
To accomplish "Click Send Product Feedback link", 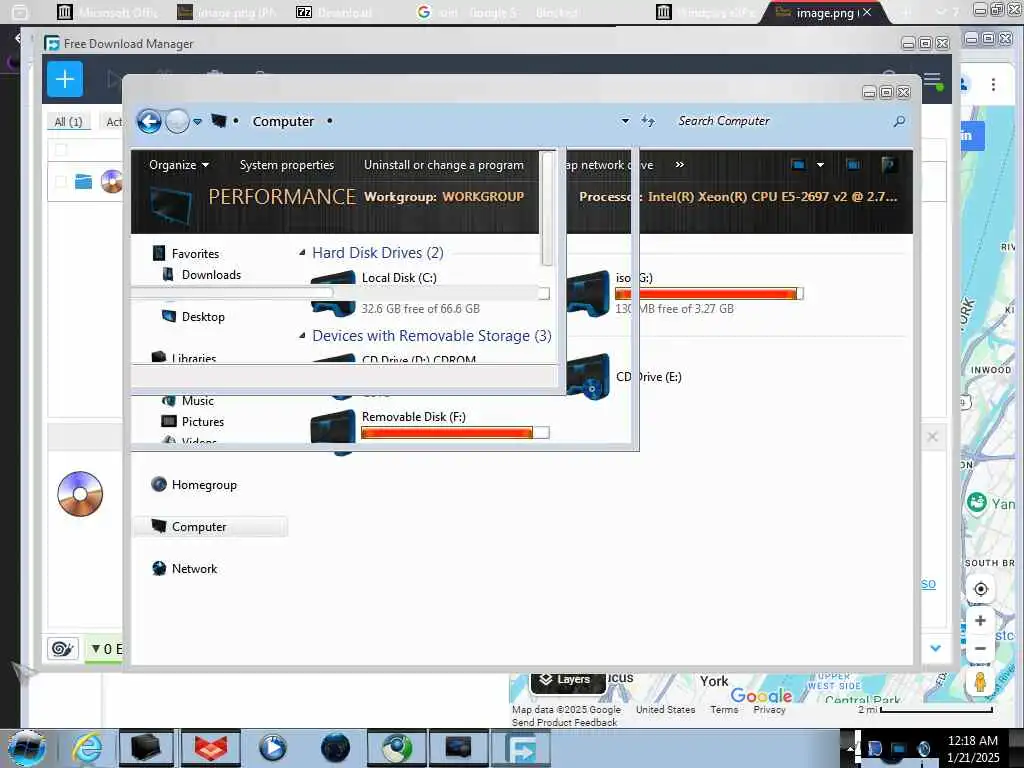I will (x=564, y=722).
